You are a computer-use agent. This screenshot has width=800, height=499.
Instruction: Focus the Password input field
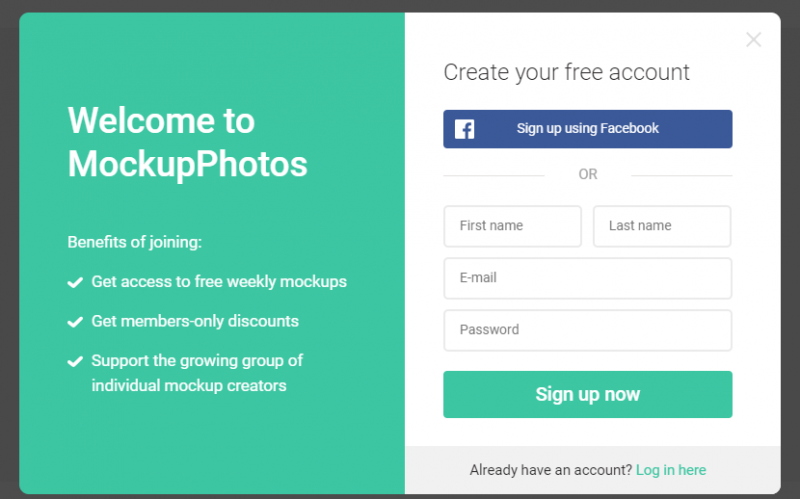coord(587,330)
